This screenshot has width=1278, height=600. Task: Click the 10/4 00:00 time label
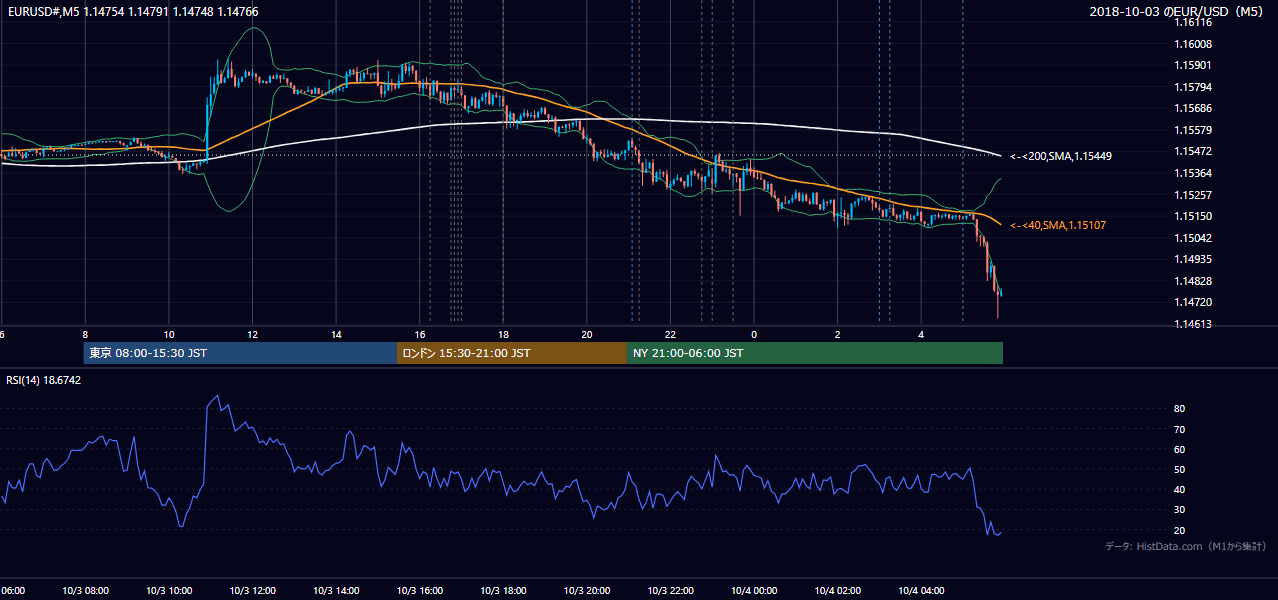pos(754,591)
